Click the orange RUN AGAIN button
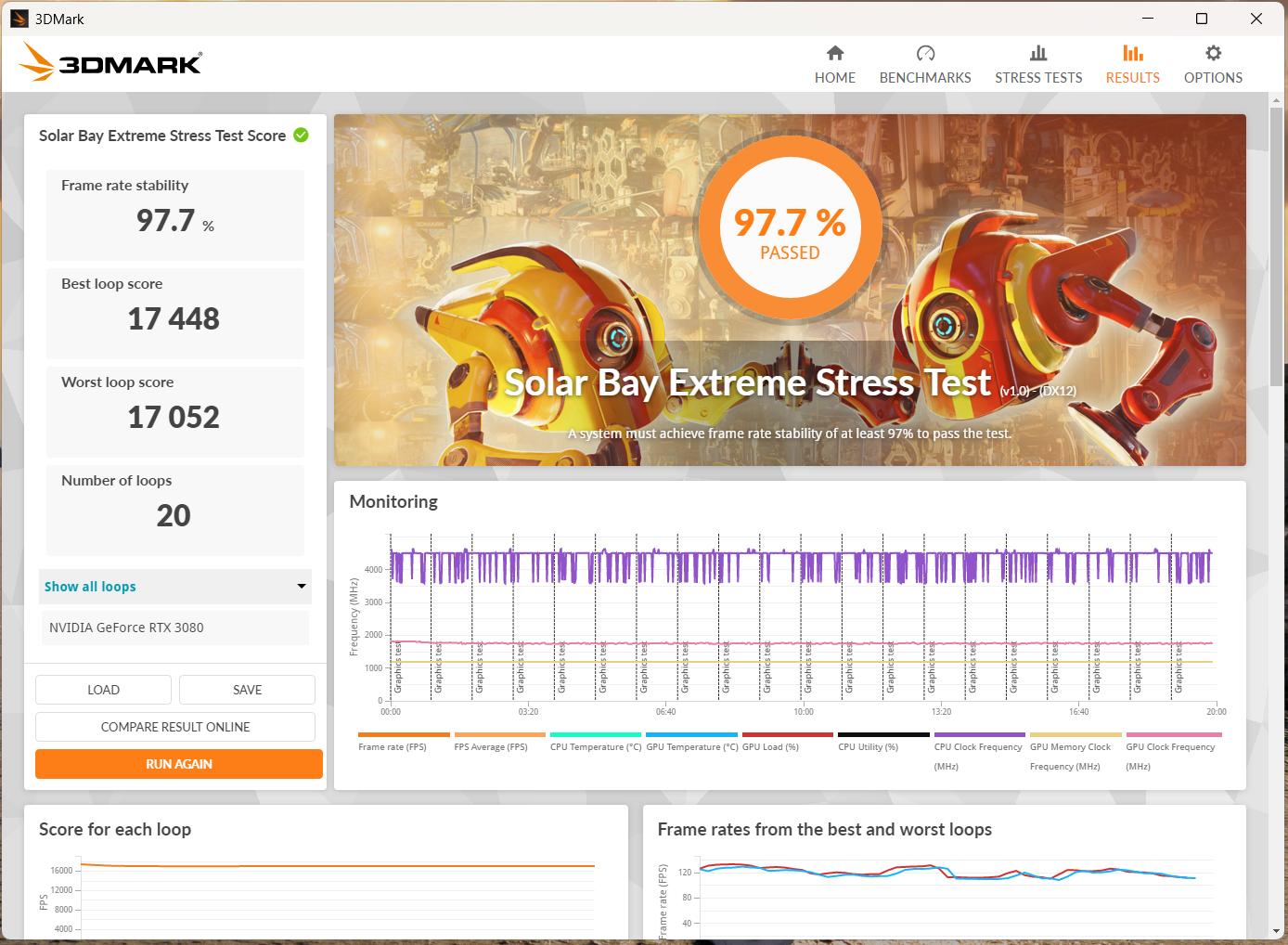Image resolution: width=1288 pixels, height=945 pixels. pos(179,764)
